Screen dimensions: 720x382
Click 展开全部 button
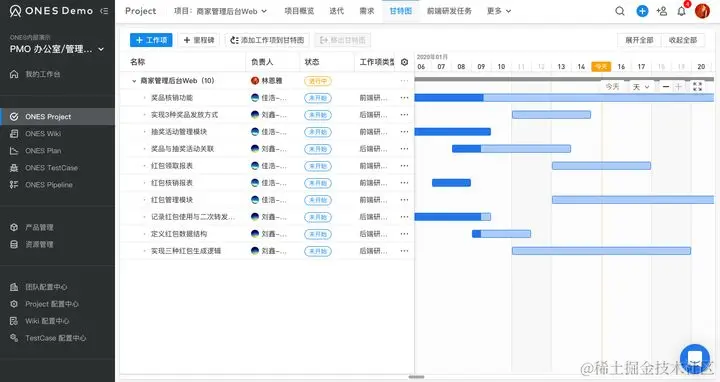(x=639, y=40)
